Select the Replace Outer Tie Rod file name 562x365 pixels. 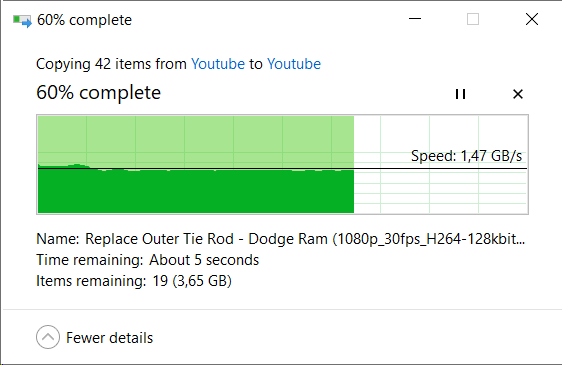pos(305,239)
